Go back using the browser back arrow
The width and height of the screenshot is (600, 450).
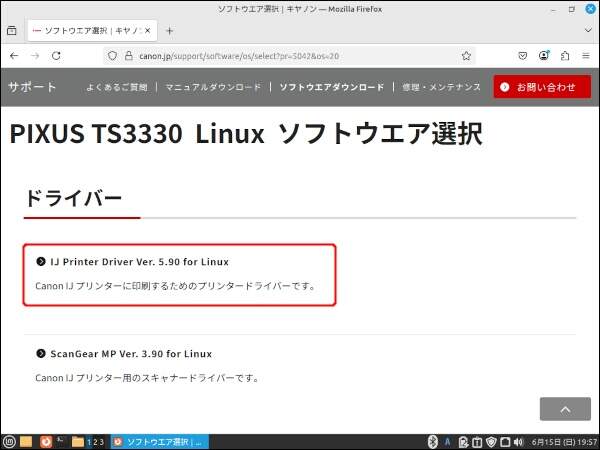(14, 56)
